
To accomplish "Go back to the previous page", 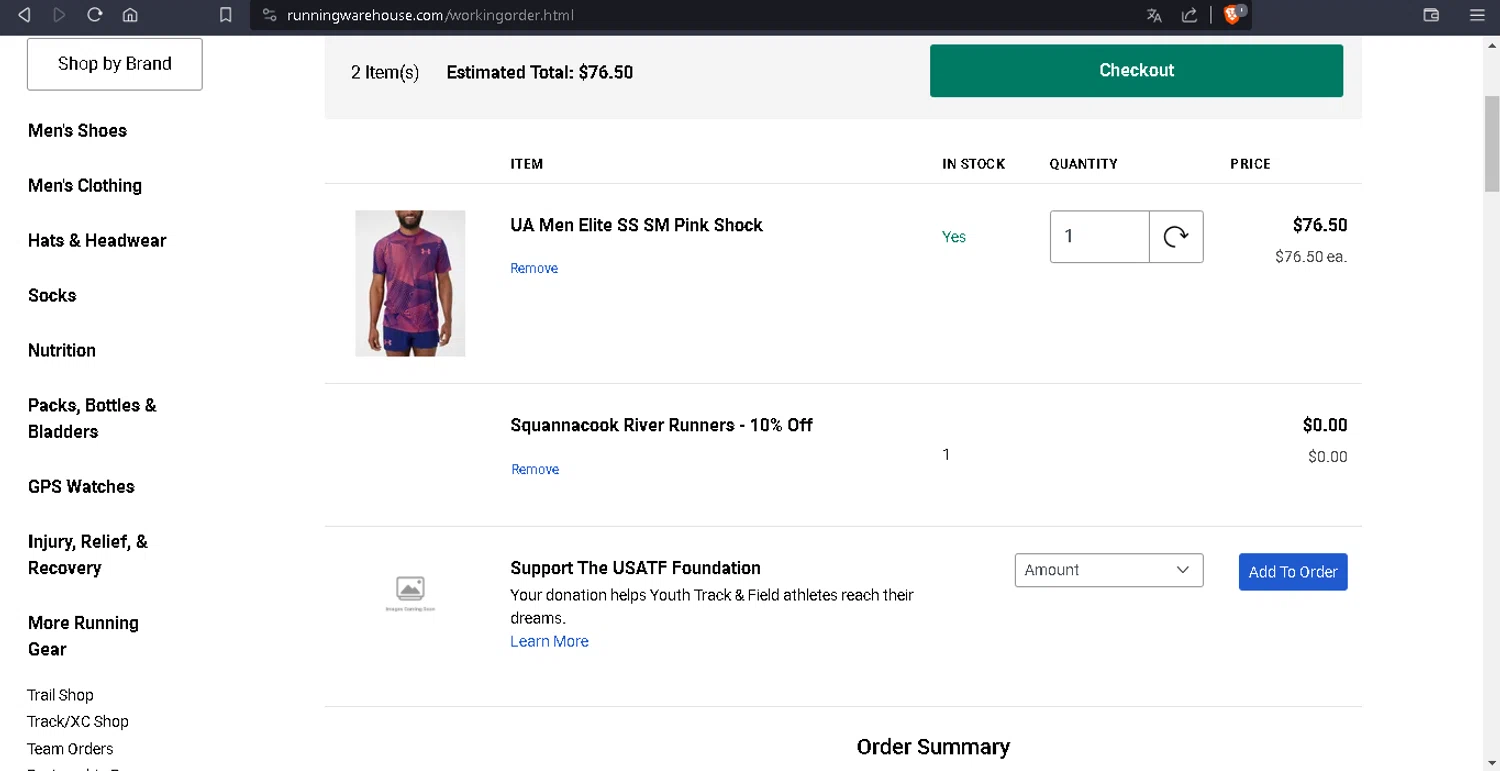I will tap(25, 15).
